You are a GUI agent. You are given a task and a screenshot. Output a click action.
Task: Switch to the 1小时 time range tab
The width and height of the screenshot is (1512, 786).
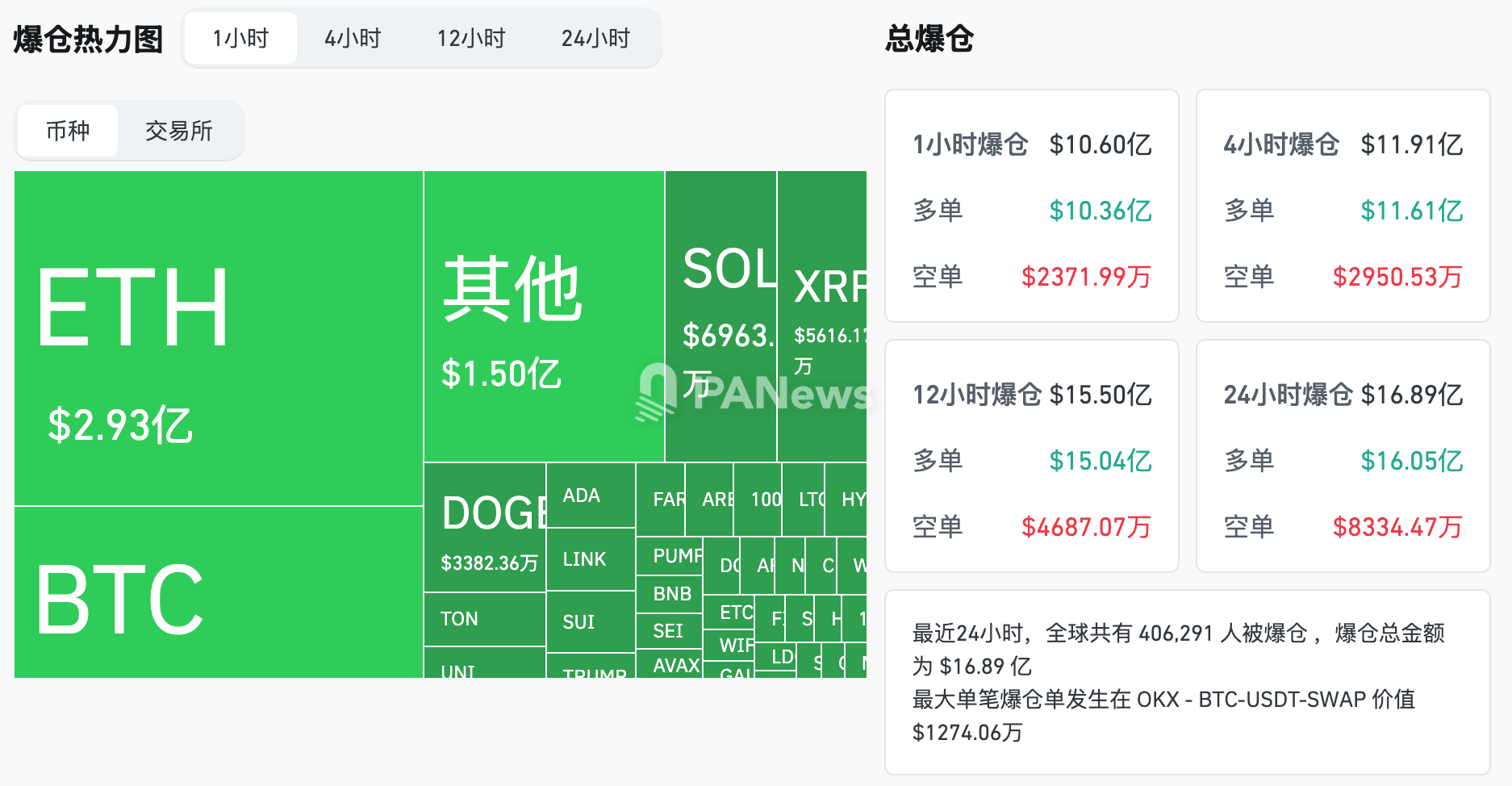(x=240, y=39)
